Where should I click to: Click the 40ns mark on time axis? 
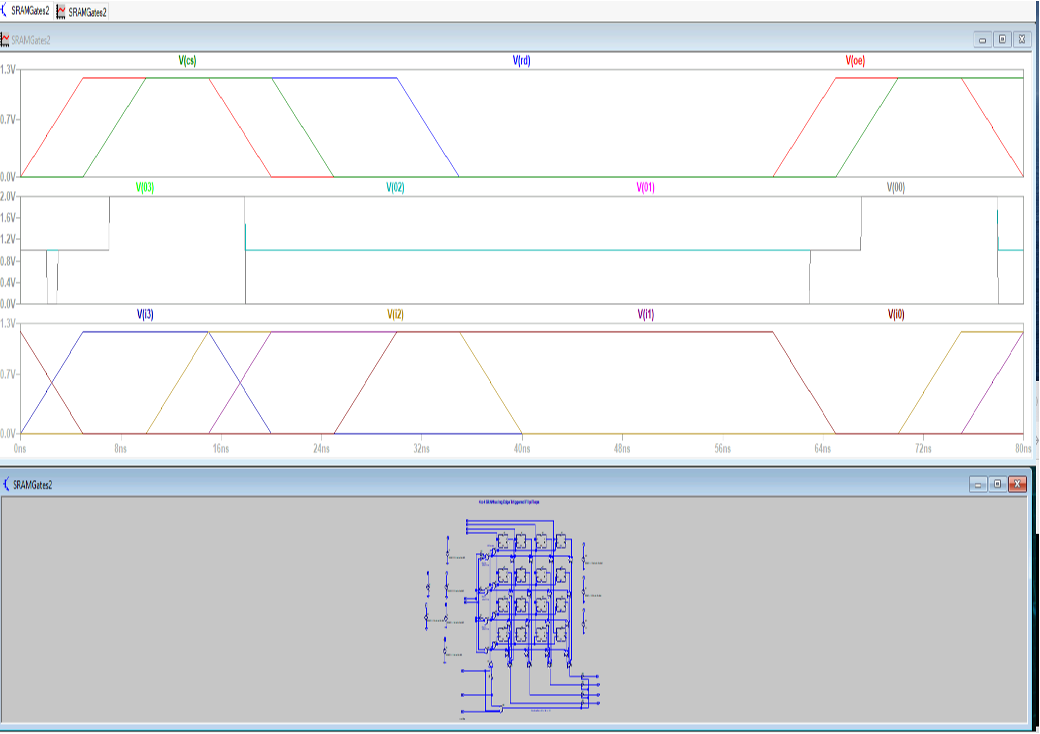(x=522, y=450)
